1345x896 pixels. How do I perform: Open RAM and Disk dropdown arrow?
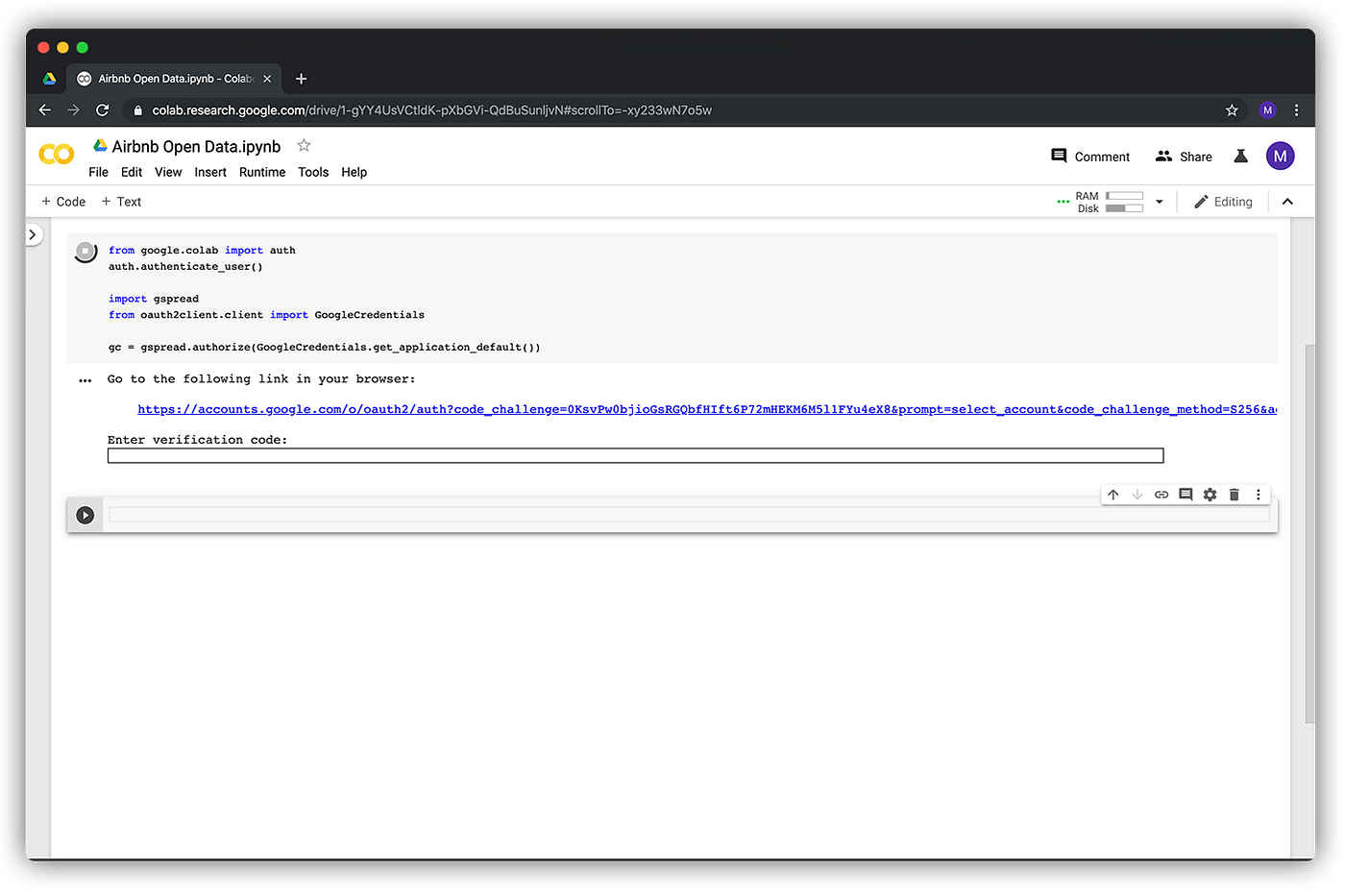tap(1160, 202)
